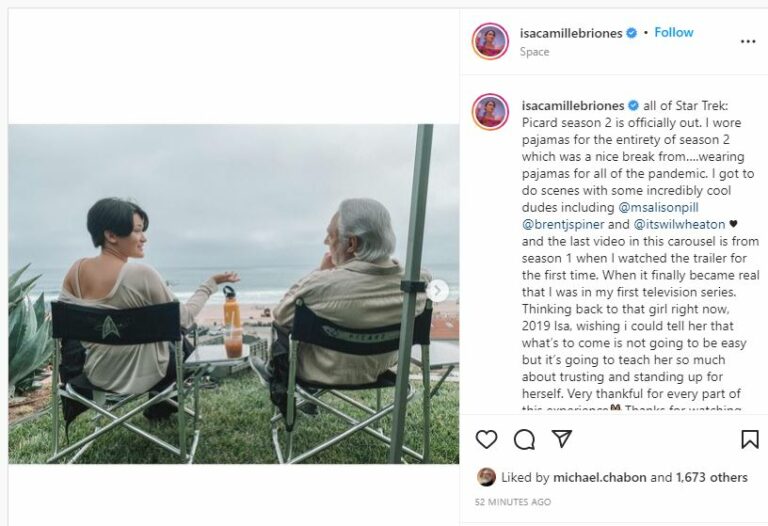Go to next carousel photo arrow
Screen dimensions: 768x526
click(437, 291)
